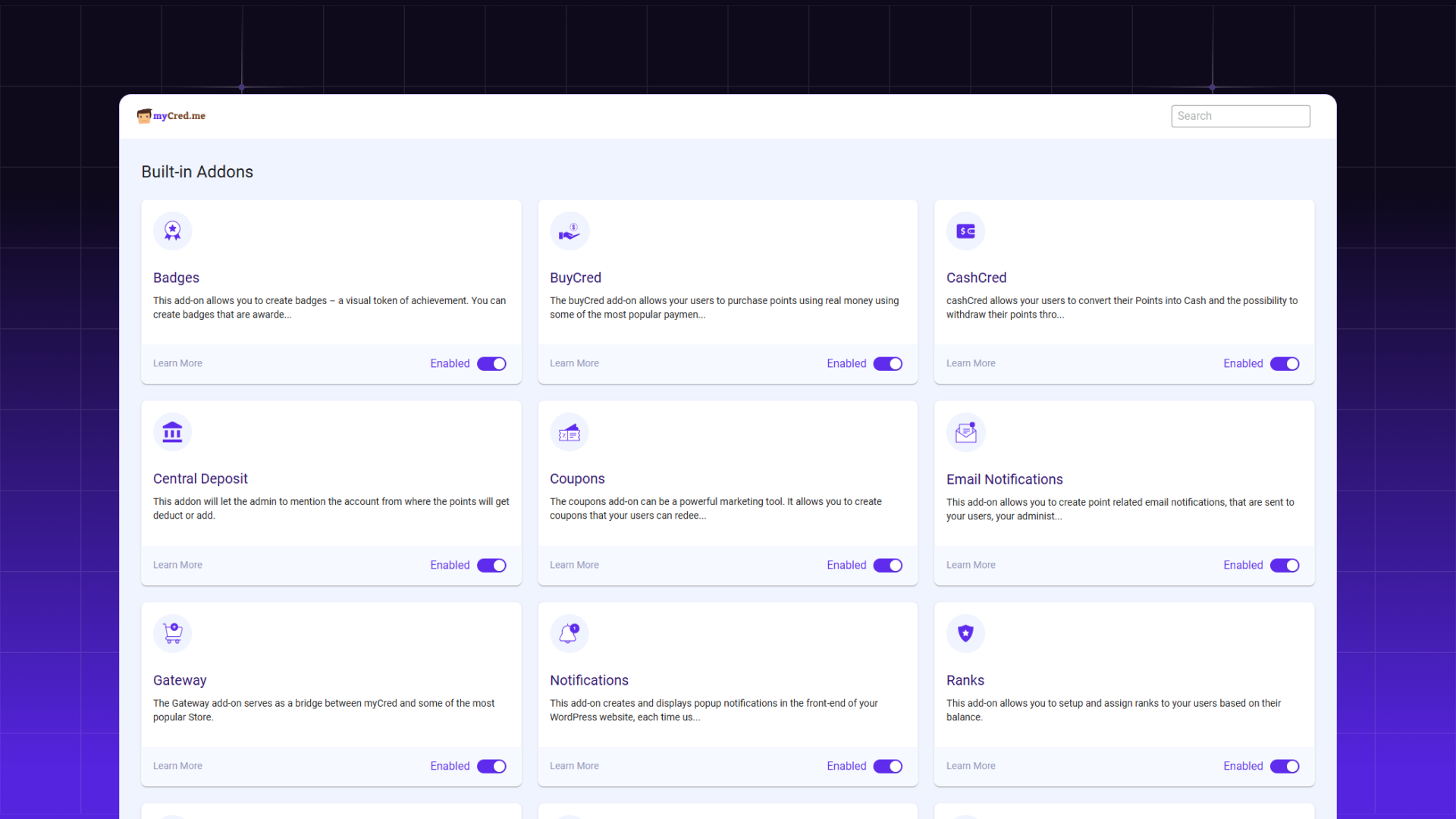Disable the Badges addon toggle

coord(491,364)
